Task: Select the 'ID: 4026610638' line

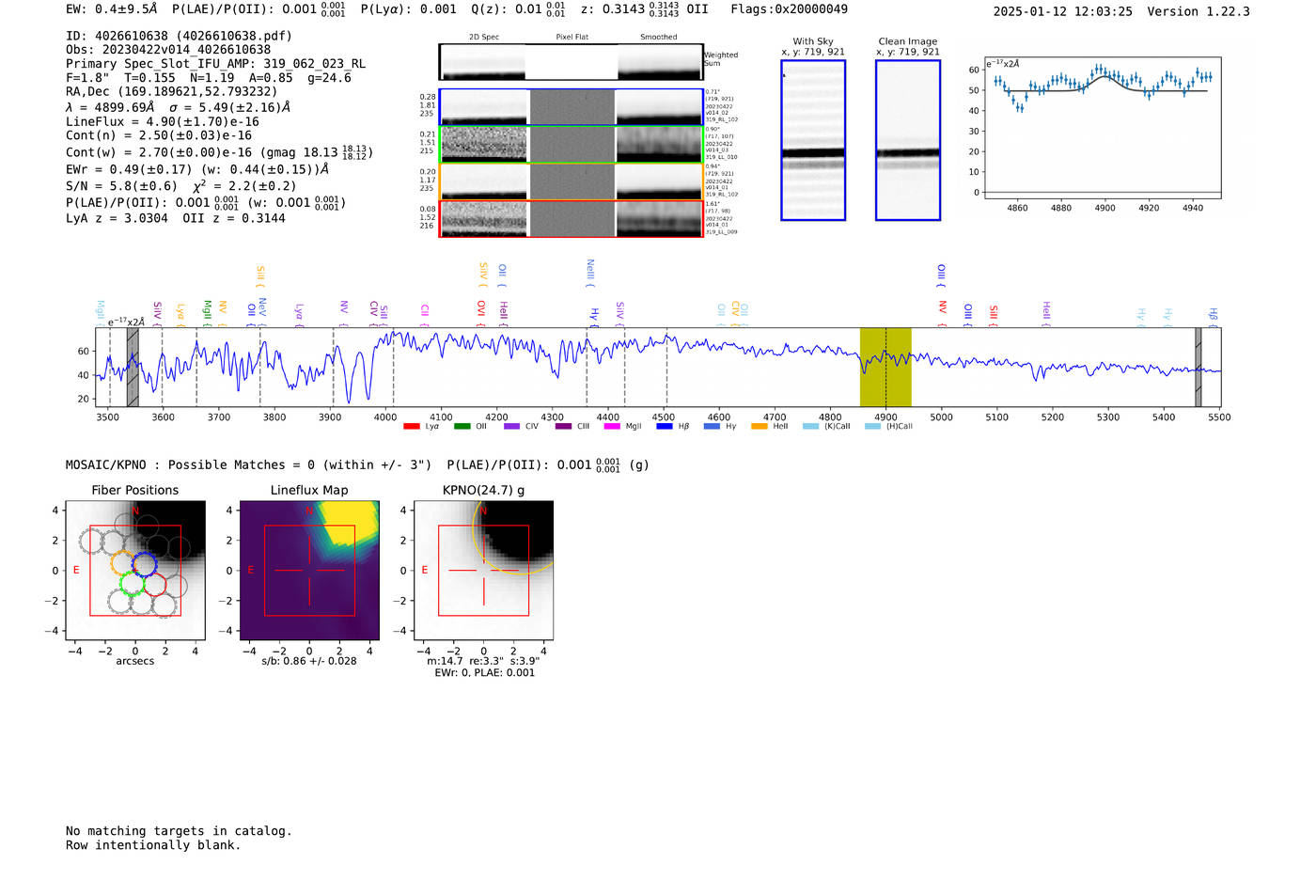Action: [179, 36]
